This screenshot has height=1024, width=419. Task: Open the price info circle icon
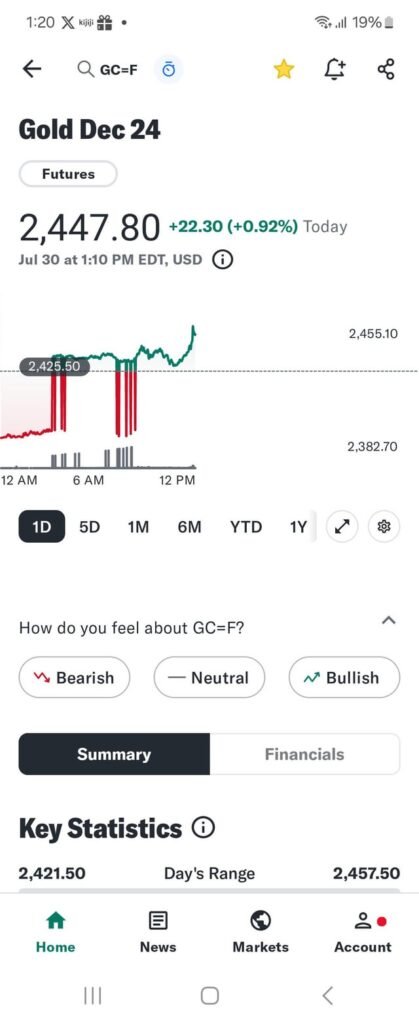[223, 260]
